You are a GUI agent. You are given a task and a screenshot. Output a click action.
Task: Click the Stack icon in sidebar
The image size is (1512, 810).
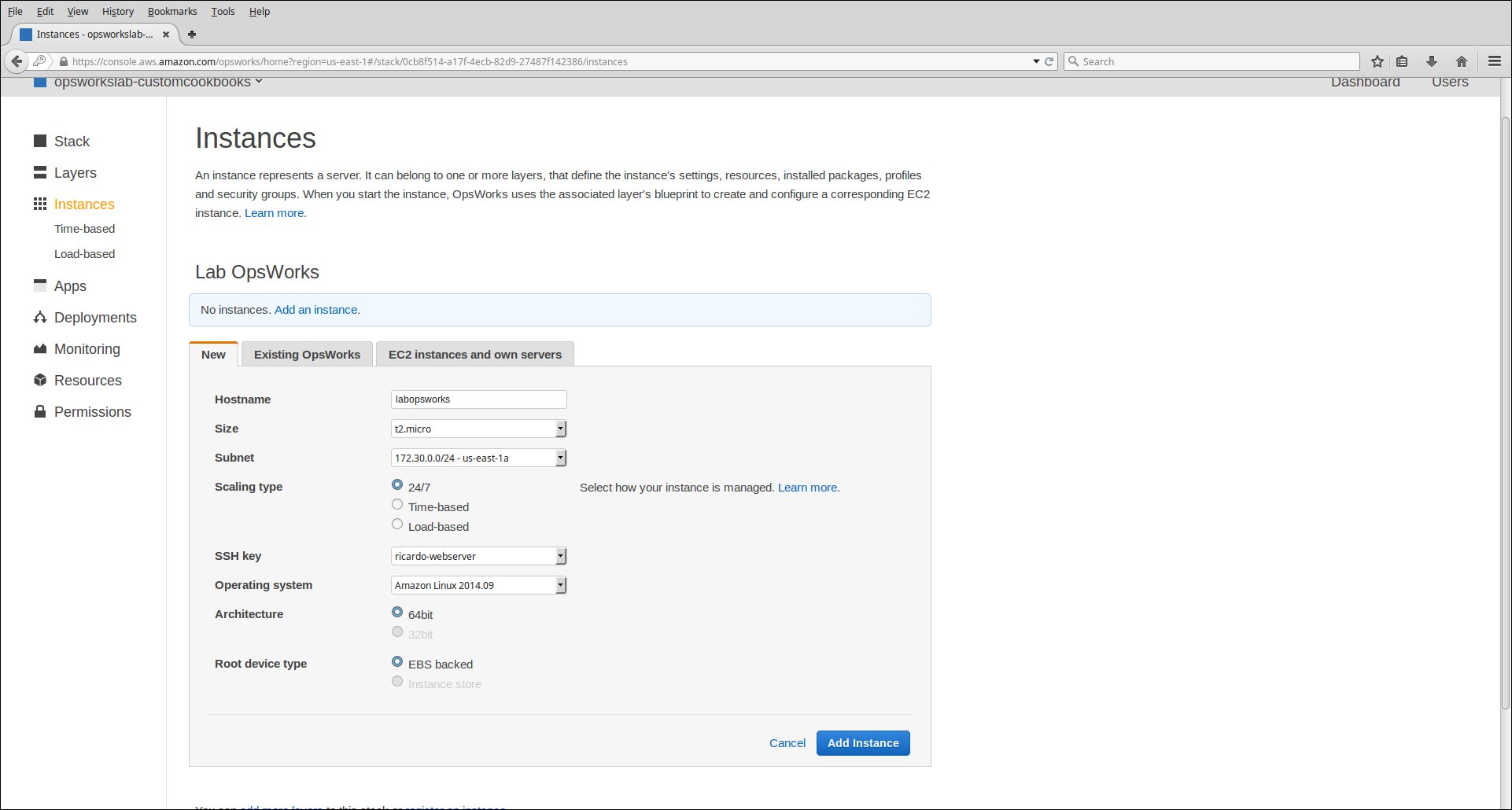click(40, 141)
